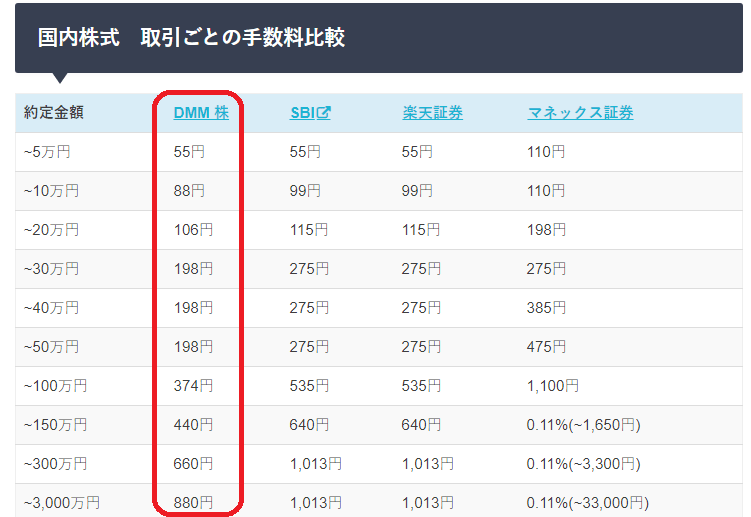Click the heading 国内株式 取引ごとの手数料比較
Viewport: 751px width, 517px height.
[x=191, y=37]
